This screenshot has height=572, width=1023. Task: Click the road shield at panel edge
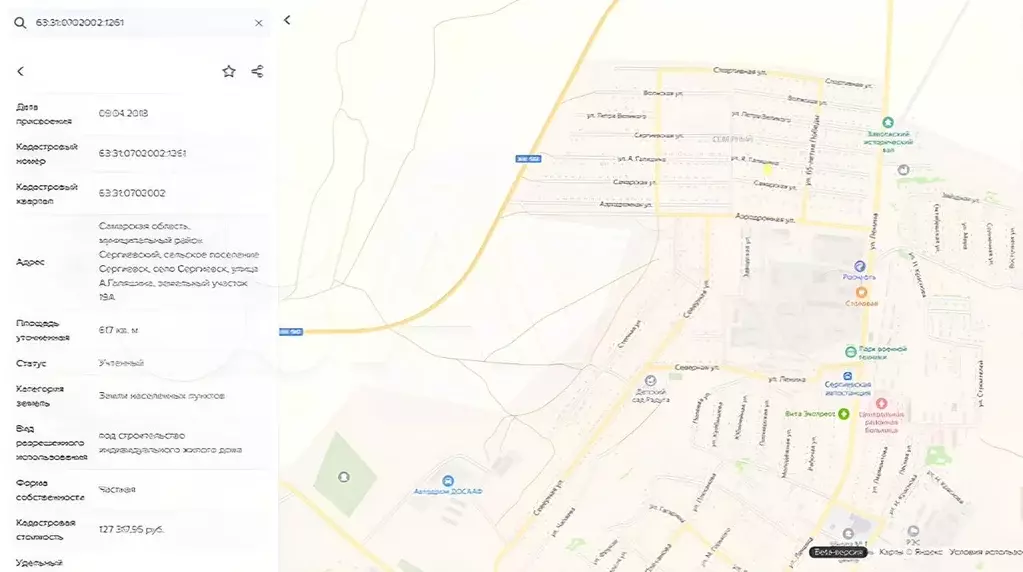pyautogui.click(x=291, y=332)
